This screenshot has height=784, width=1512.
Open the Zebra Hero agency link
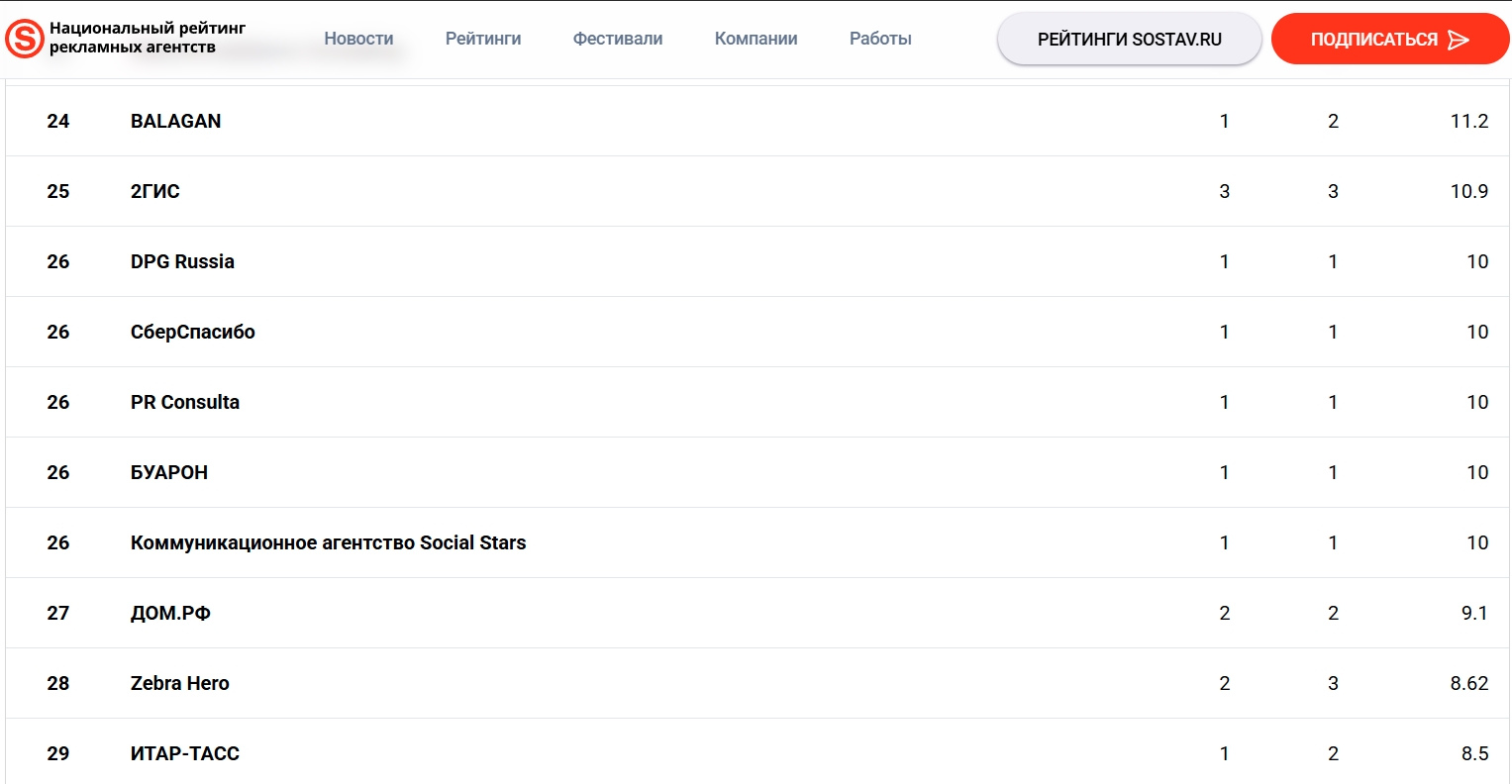click(x=180, y=683)
